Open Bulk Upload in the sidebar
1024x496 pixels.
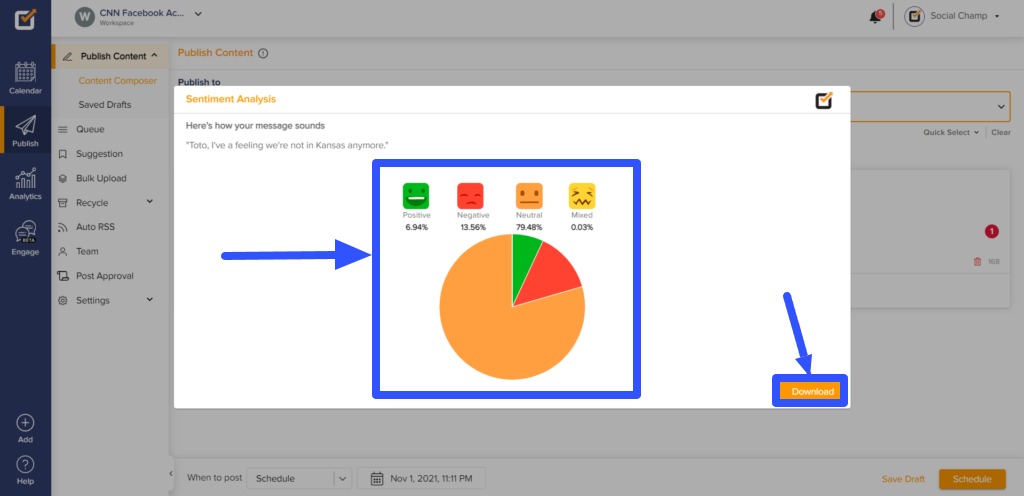click(x=101, y=178)
